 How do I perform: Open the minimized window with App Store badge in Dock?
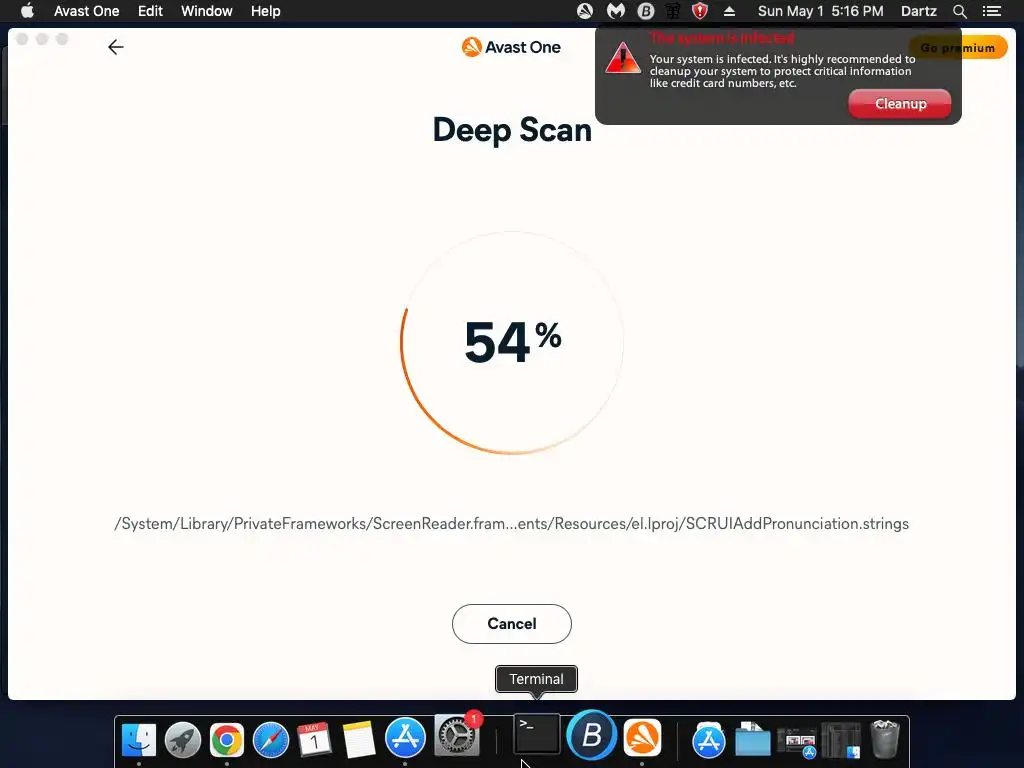797,741
